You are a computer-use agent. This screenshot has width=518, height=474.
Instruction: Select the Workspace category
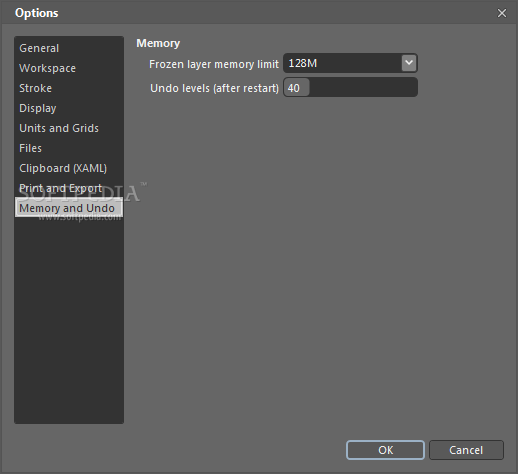click(69, 68)
